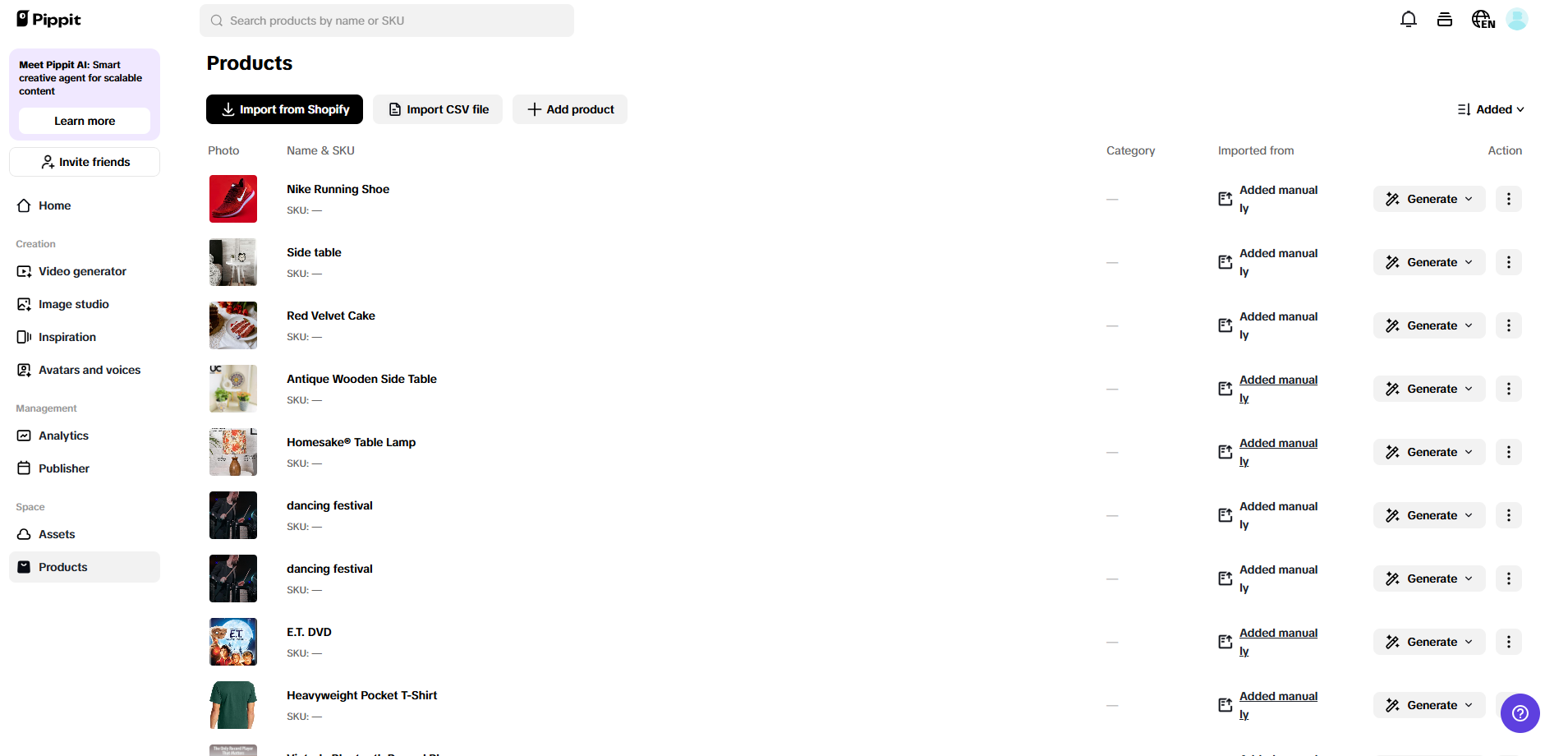Image resolution: width=1568 pixels, height=756 pixels.
Task: Open Assets space
Action: [x=85, y=534]
